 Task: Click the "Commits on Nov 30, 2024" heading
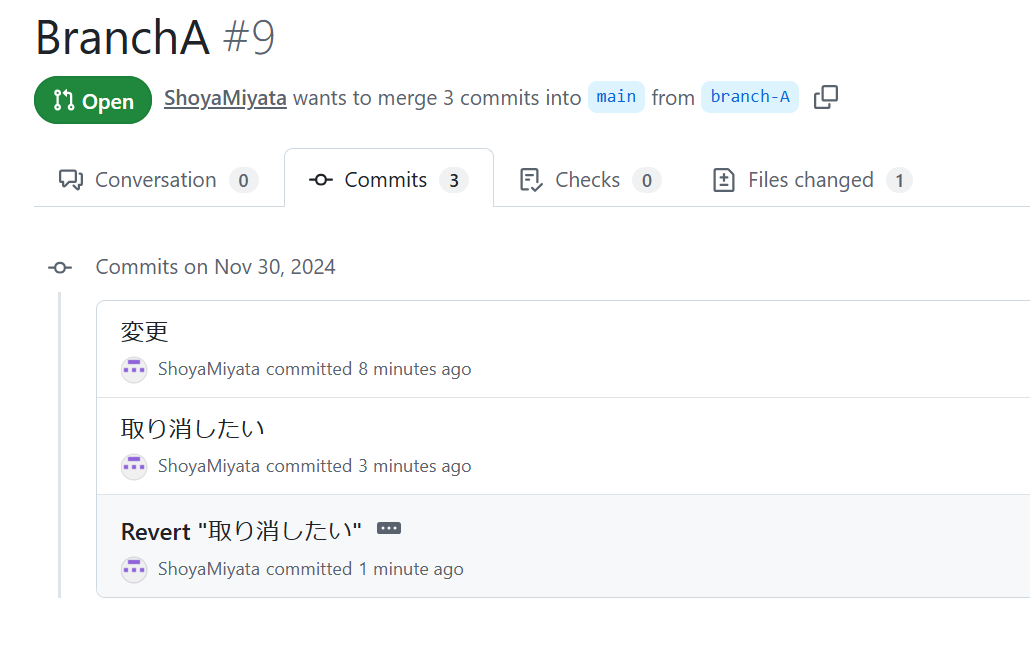click(x=215, y=267)
